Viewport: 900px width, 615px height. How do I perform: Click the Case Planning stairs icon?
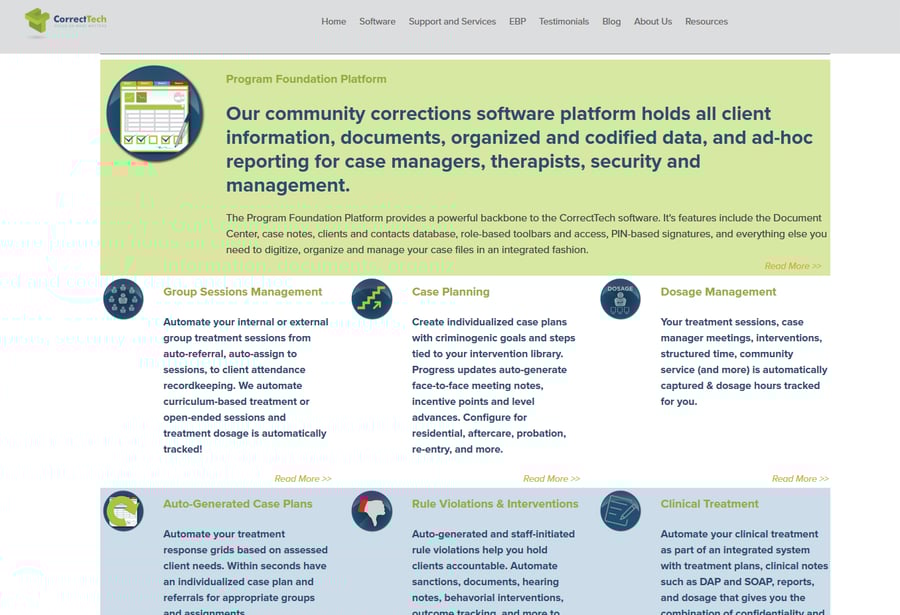pos(372,299)
